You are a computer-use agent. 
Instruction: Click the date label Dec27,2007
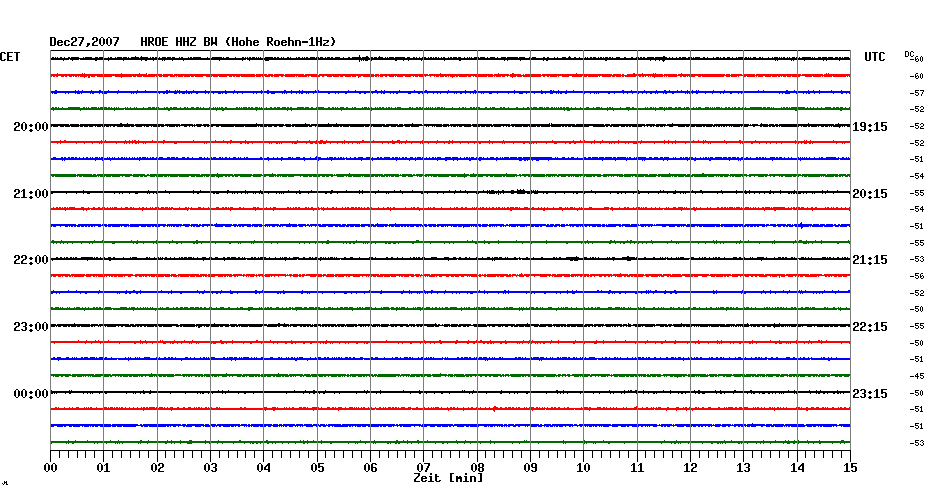click(84, 42)
